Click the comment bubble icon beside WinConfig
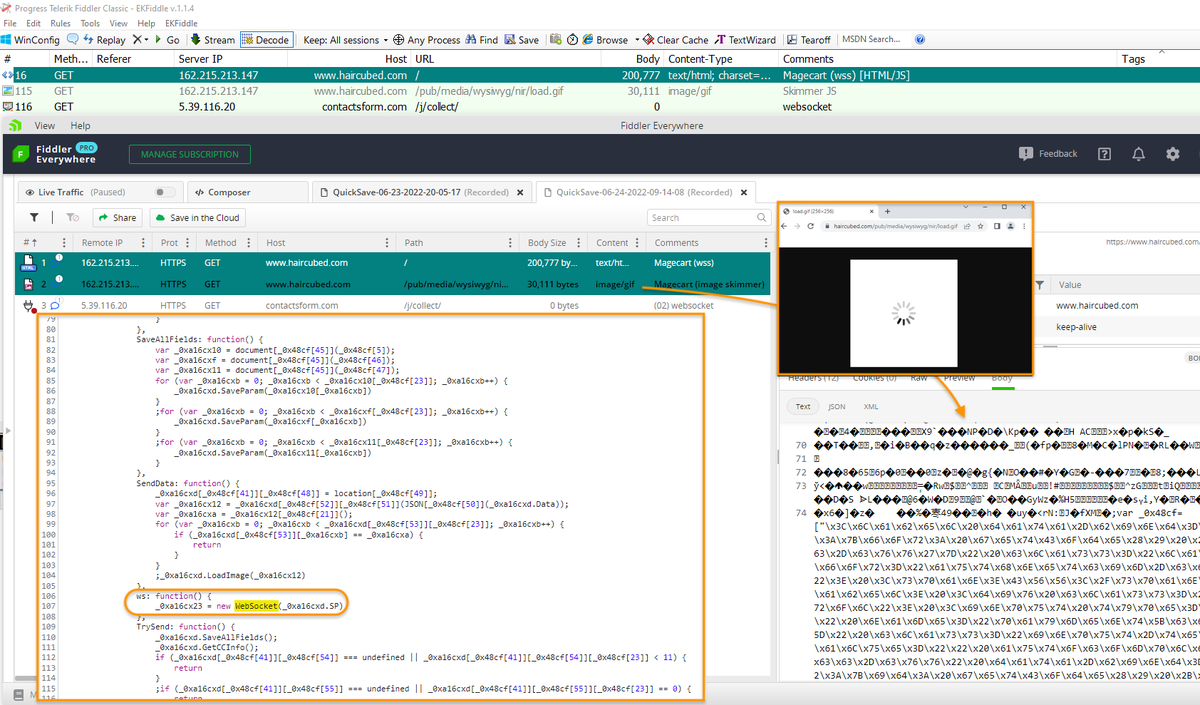The height and width of the screenshot is (705, 1200). [x=73, y=40]
